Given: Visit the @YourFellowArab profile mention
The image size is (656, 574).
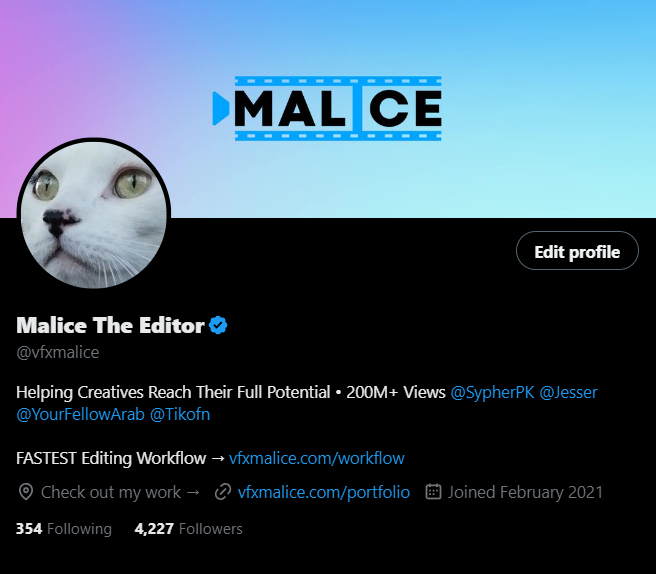Looking at the screenshot, I should click(x=80, y=415).
